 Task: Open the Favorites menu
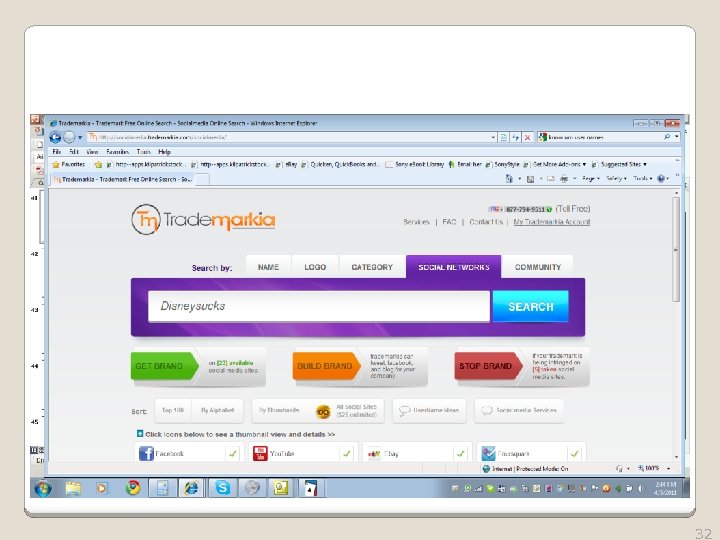(118, 152)
